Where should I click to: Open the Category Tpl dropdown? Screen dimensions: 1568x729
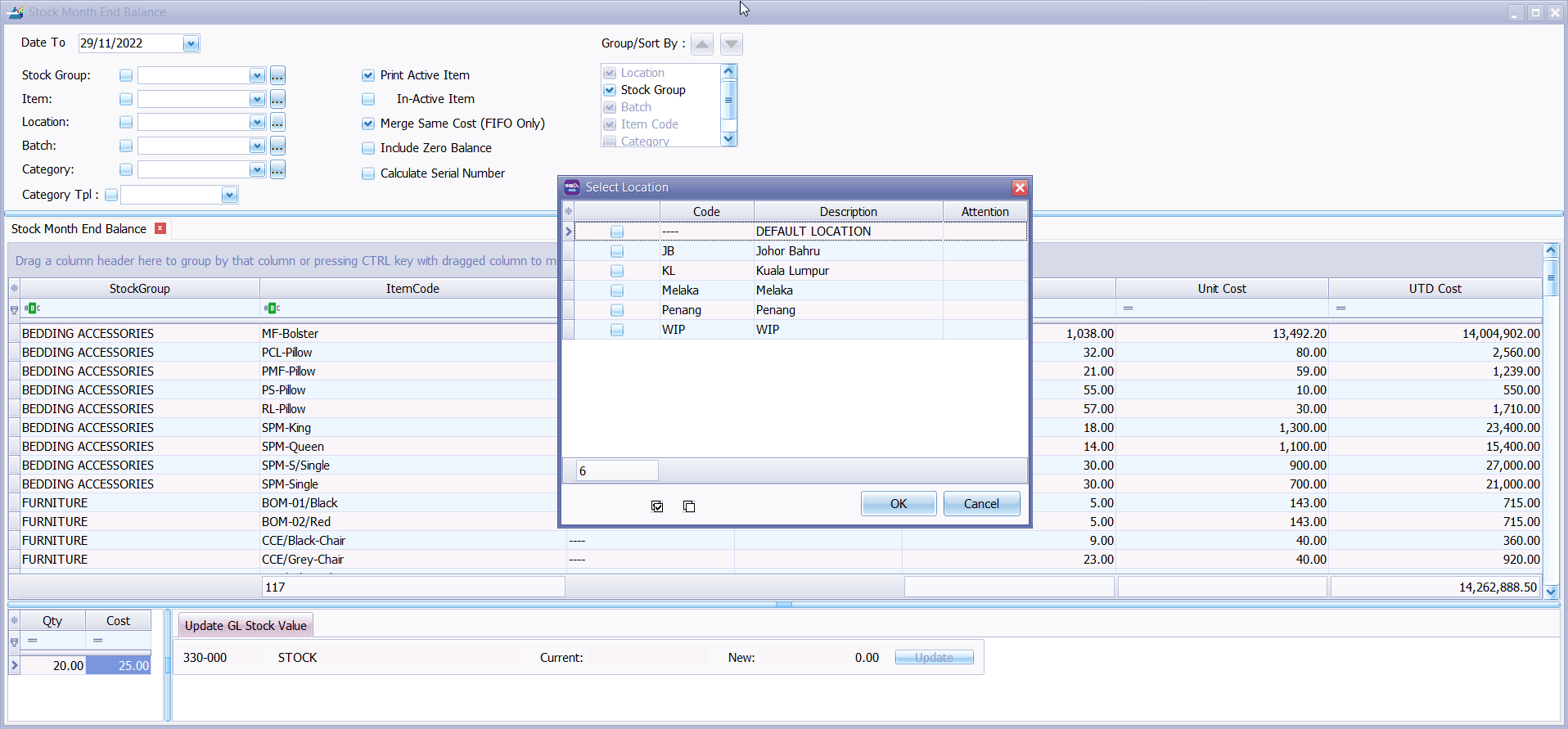[x=229, y=195]
